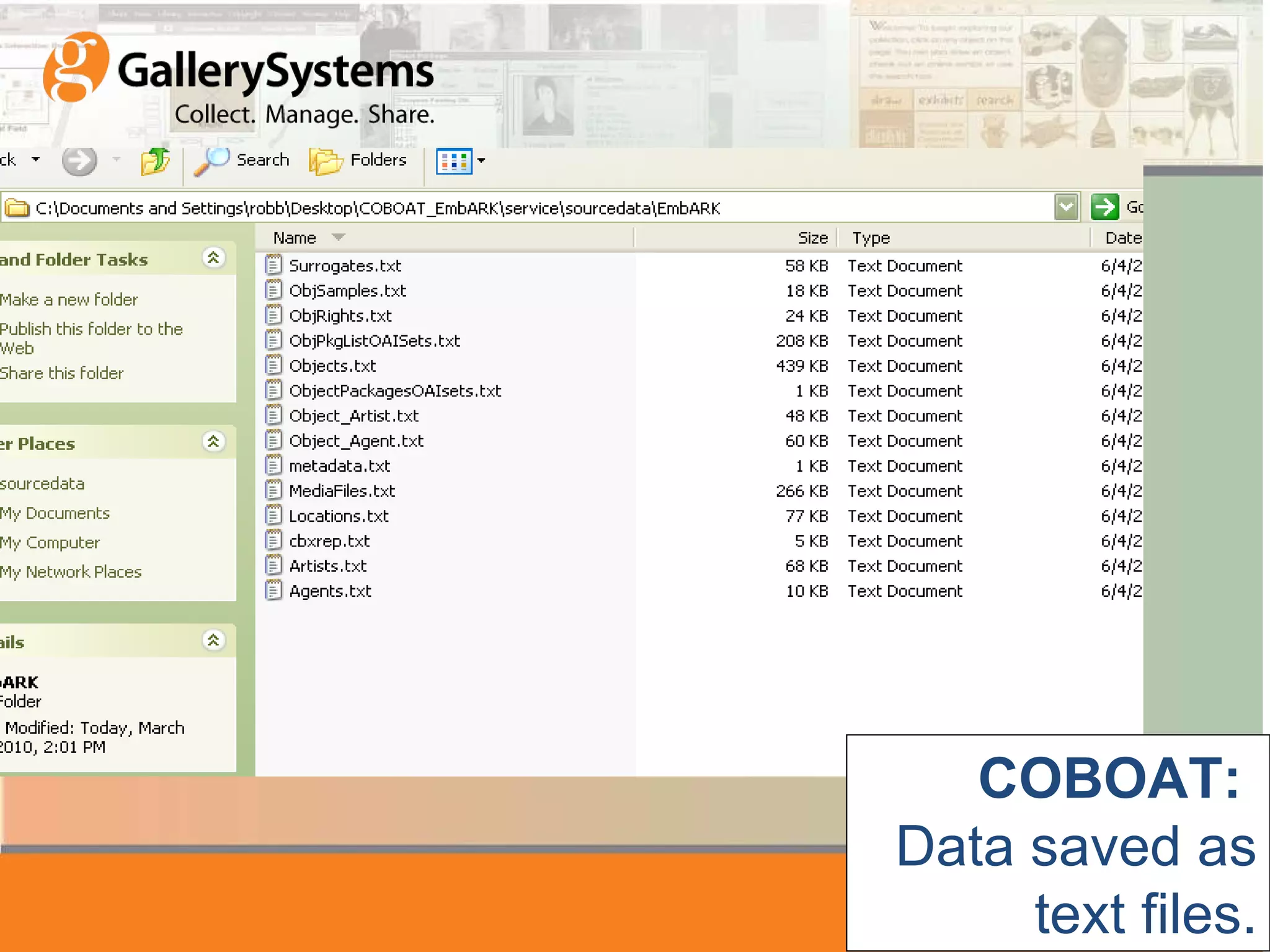Click Make a new folder link
1270x952 pixels.
[69, 299]
